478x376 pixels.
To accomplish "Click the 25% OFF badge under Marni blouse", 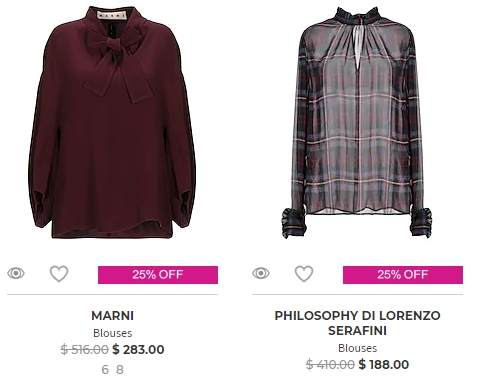I will pos(158,275).
